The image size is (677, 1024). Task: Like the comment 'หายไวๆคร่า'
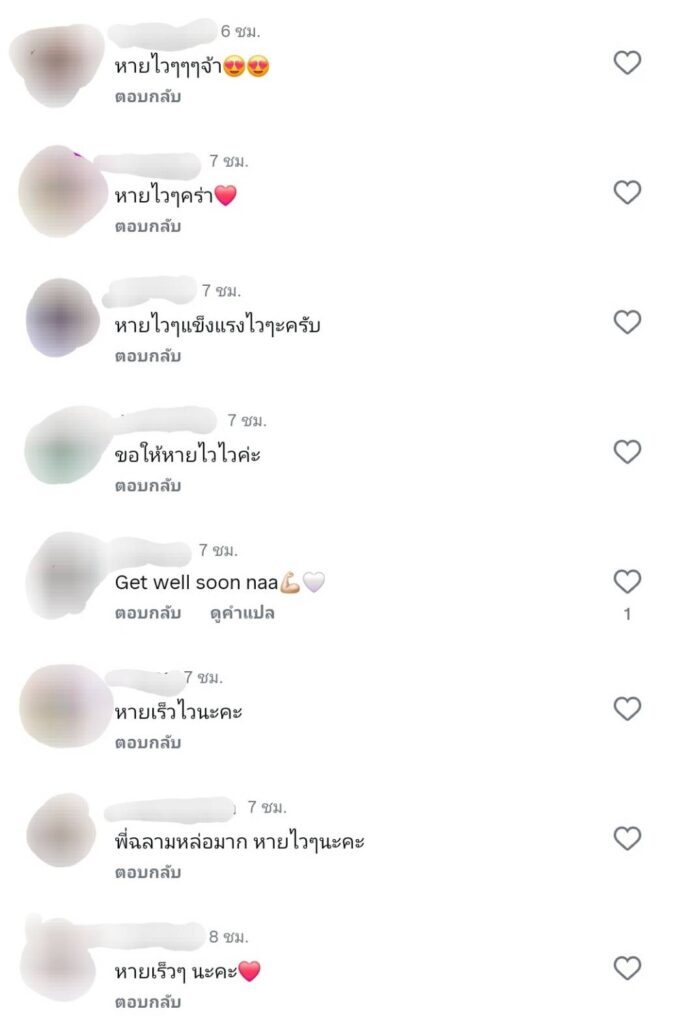[627, 192]
